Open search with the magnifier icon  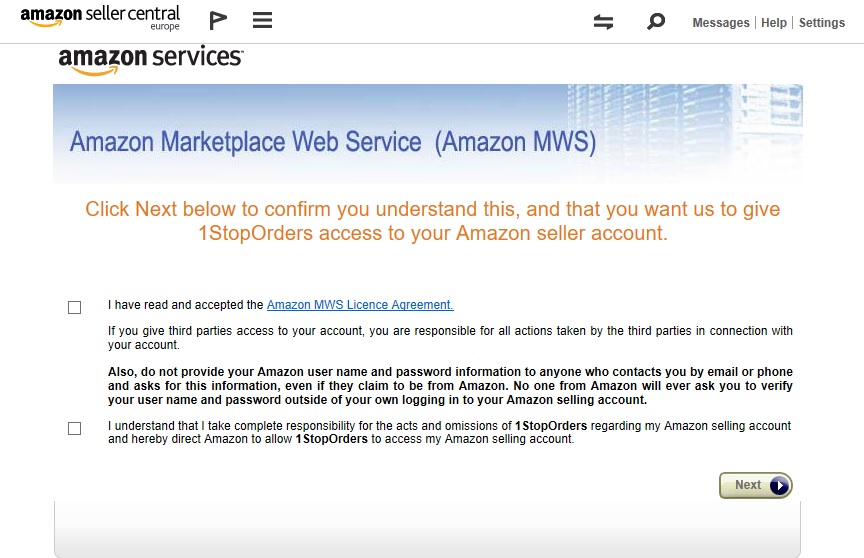[x=656, y=21]
